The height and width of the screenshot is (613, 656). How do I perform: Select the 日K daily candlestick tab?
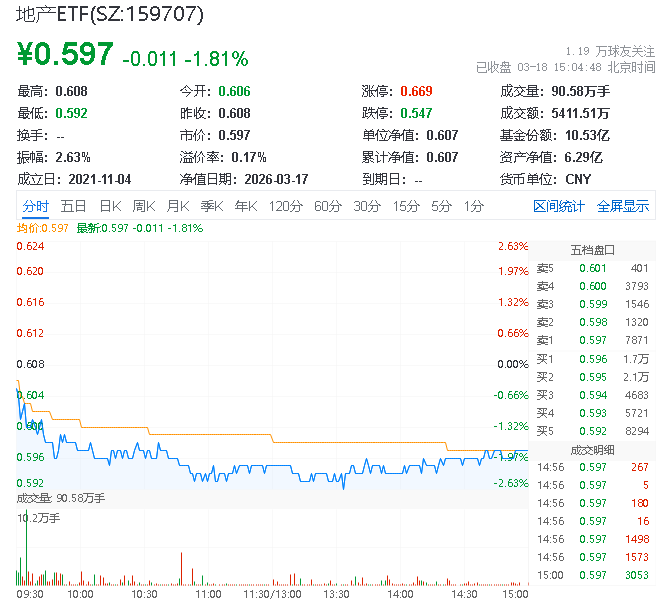[x=110, y=206]
